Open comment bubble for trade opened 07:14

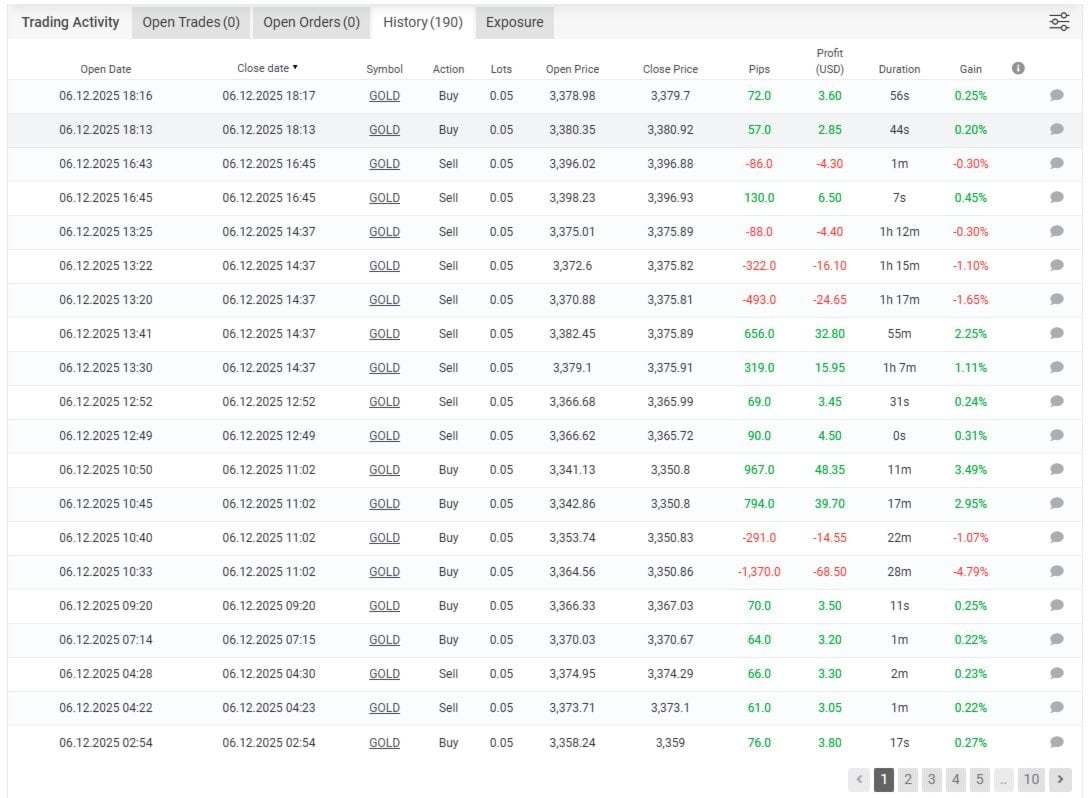[1057, 640]
